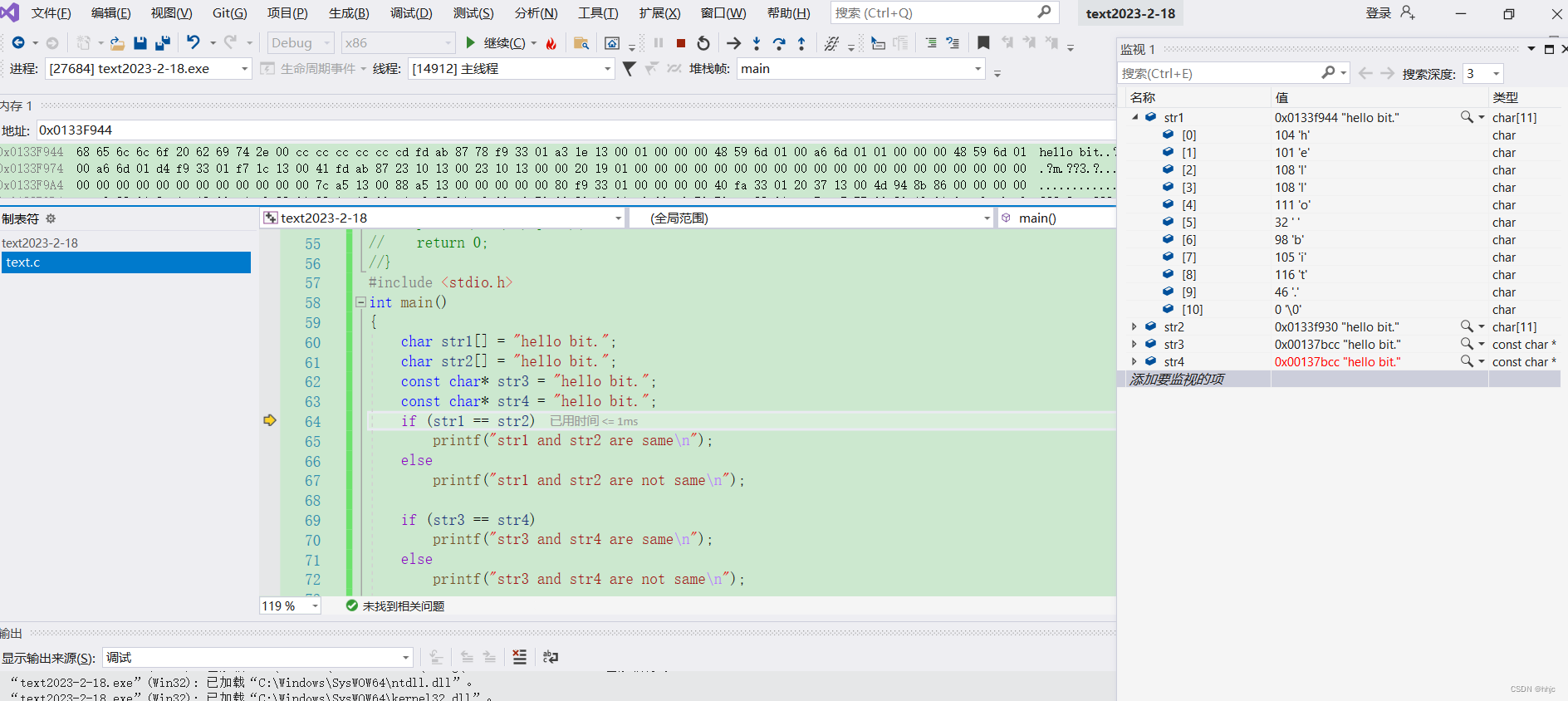Viewport: 1568px width, 701px height.
Task: Click search icon in watch search box
Action: 1328,73
